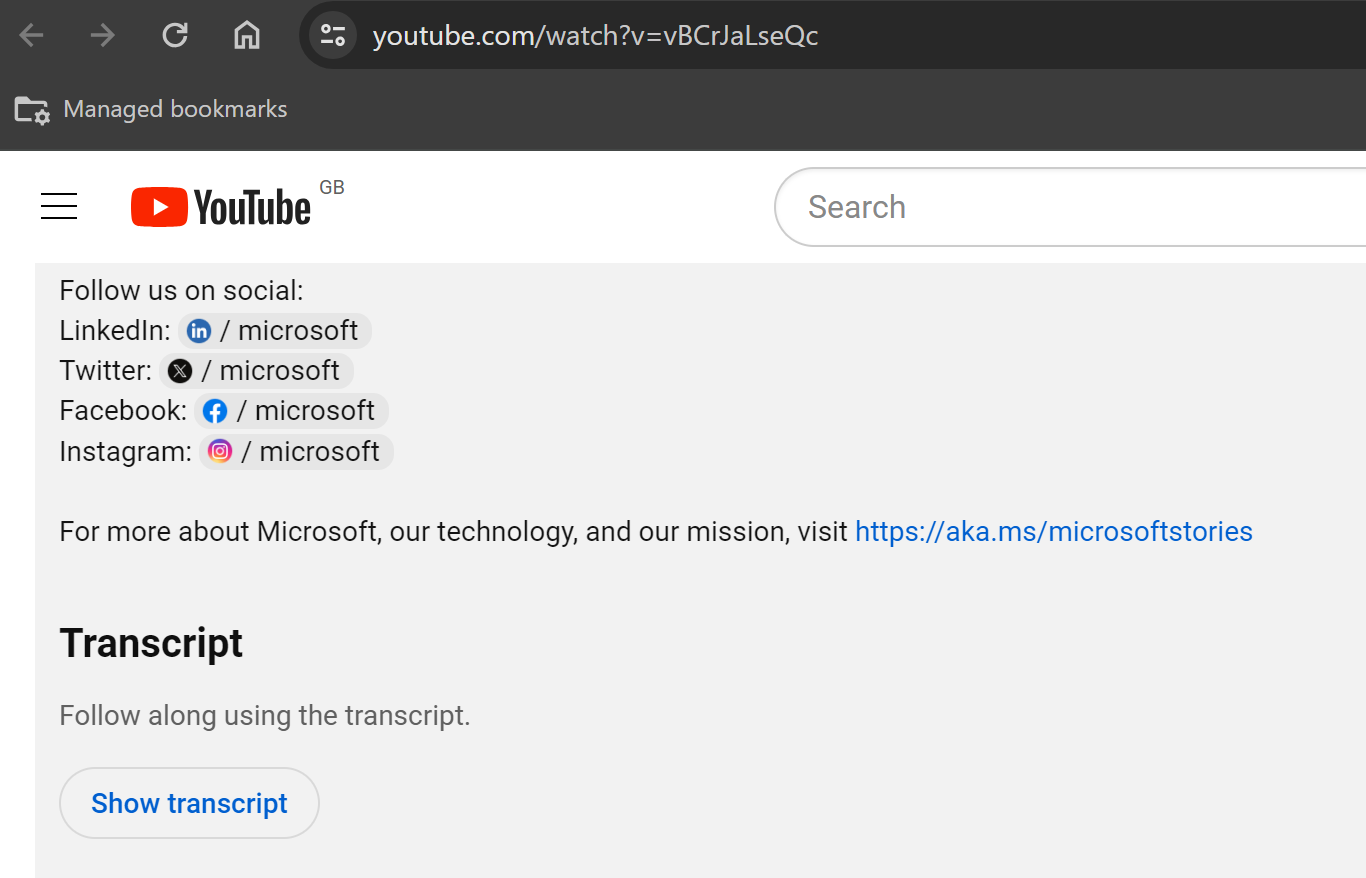The image size is (1366, 878).
Task: Click the Facebook logo icon
Action: [x=215, y=411]
